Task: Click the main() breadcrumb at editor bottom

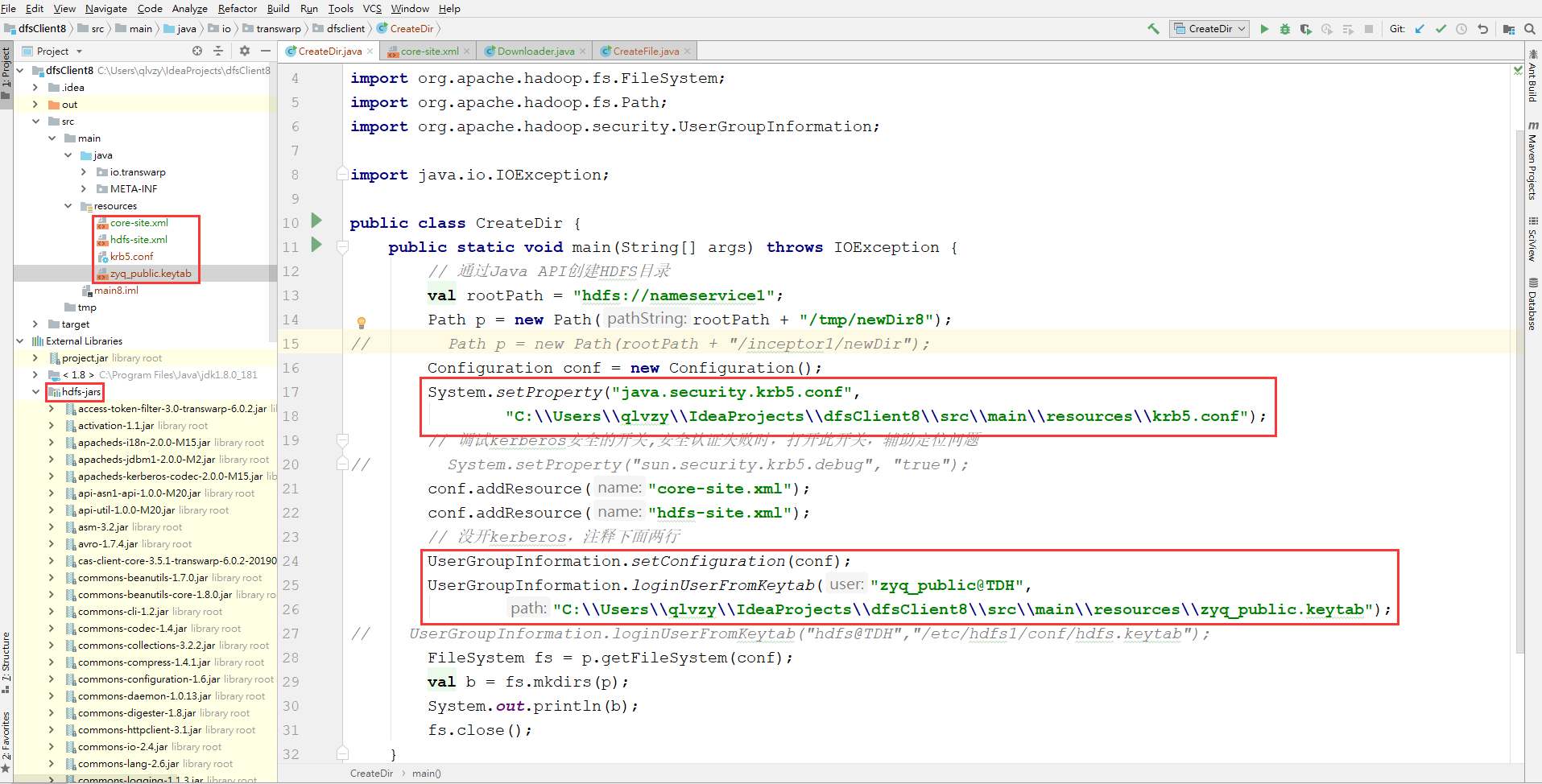Action: tap(427, 774)
